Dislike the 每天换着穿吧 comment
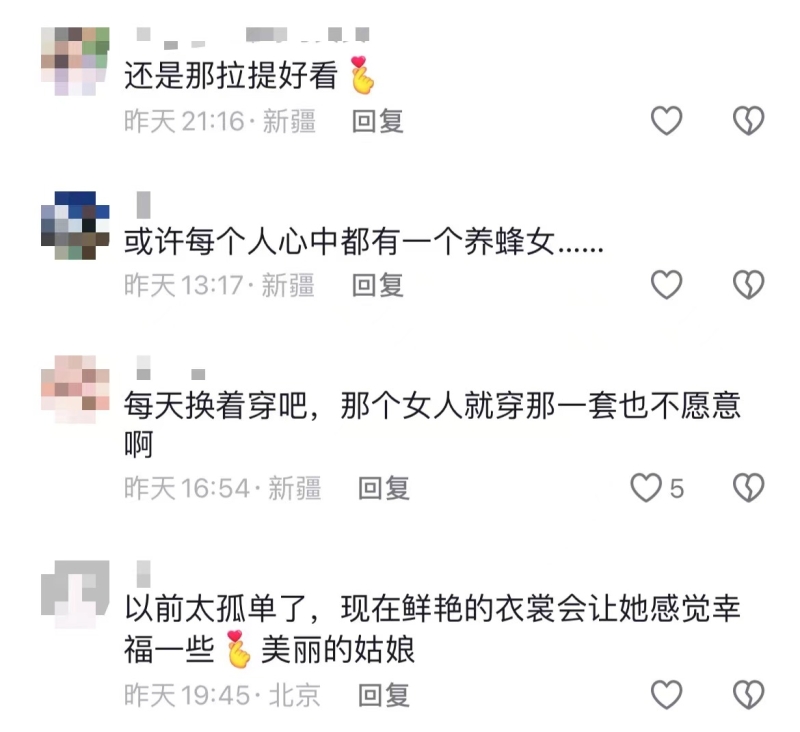This screenshot has width=800, height=732. [x=748, y=488]
